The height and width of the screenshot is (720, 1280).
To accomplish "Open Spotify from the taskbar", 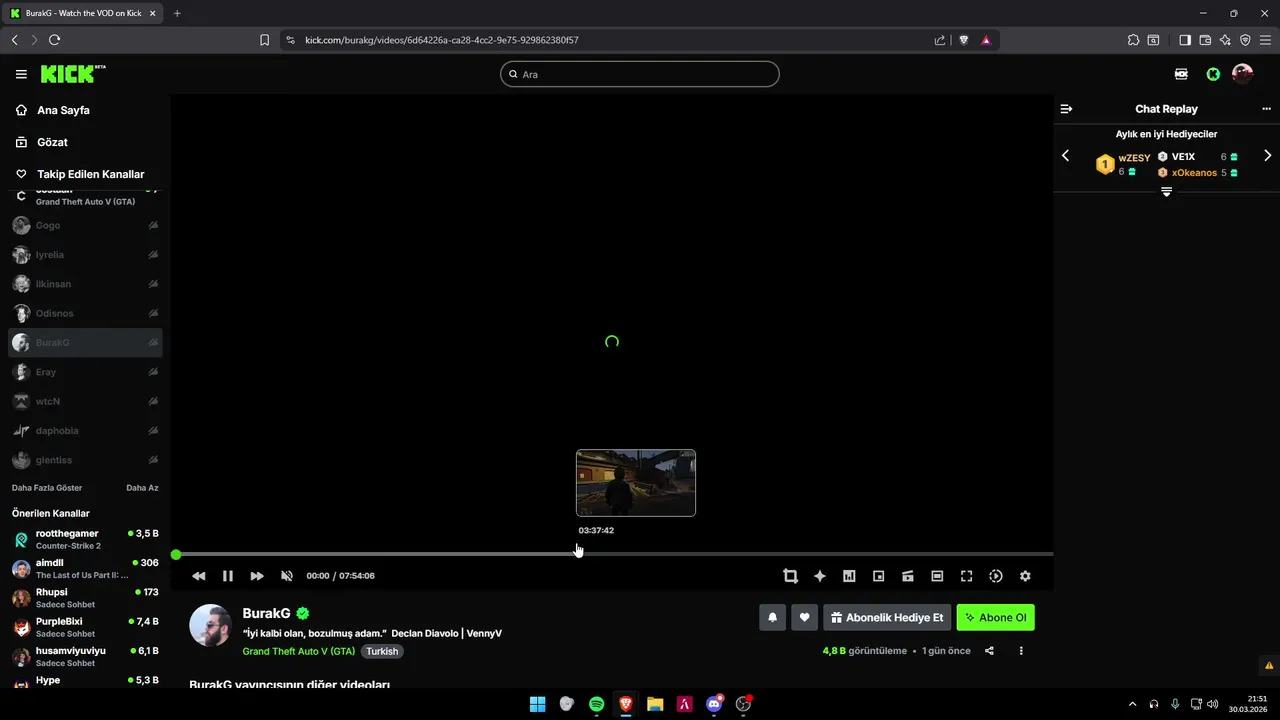I will 596,704.
